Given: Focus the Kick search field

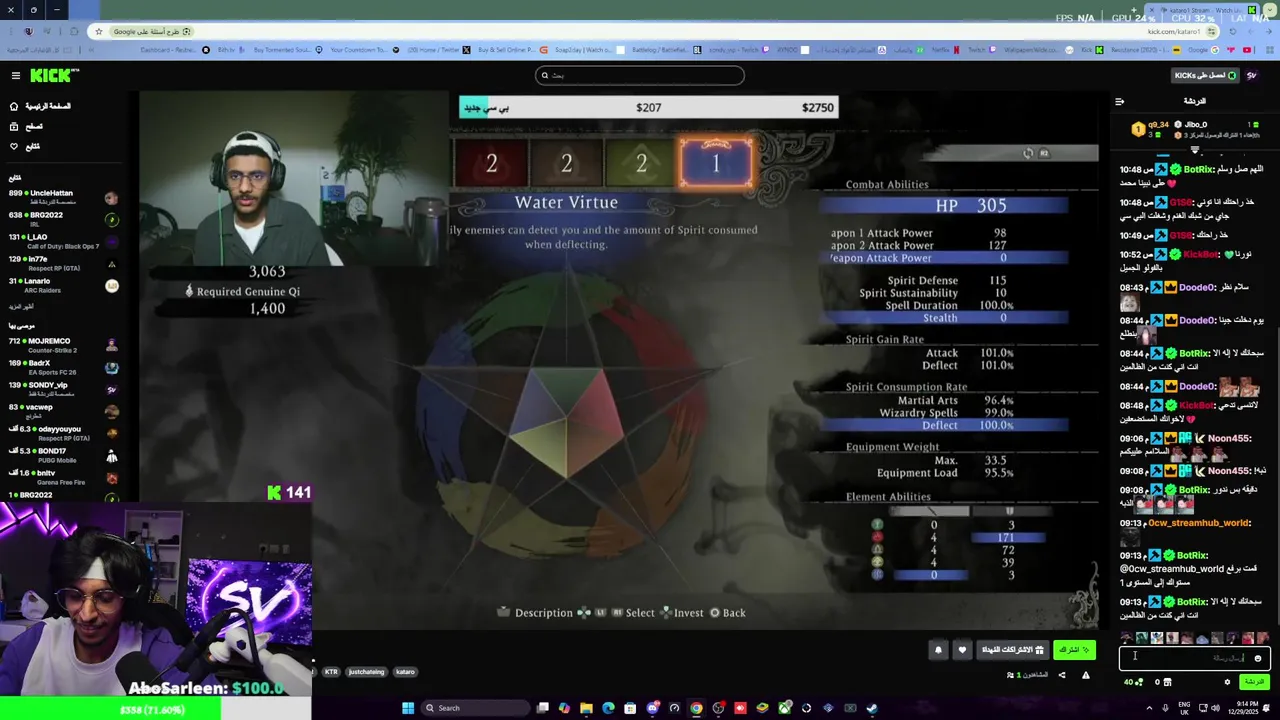Looking at the screenshot, I should click(640, 75).
